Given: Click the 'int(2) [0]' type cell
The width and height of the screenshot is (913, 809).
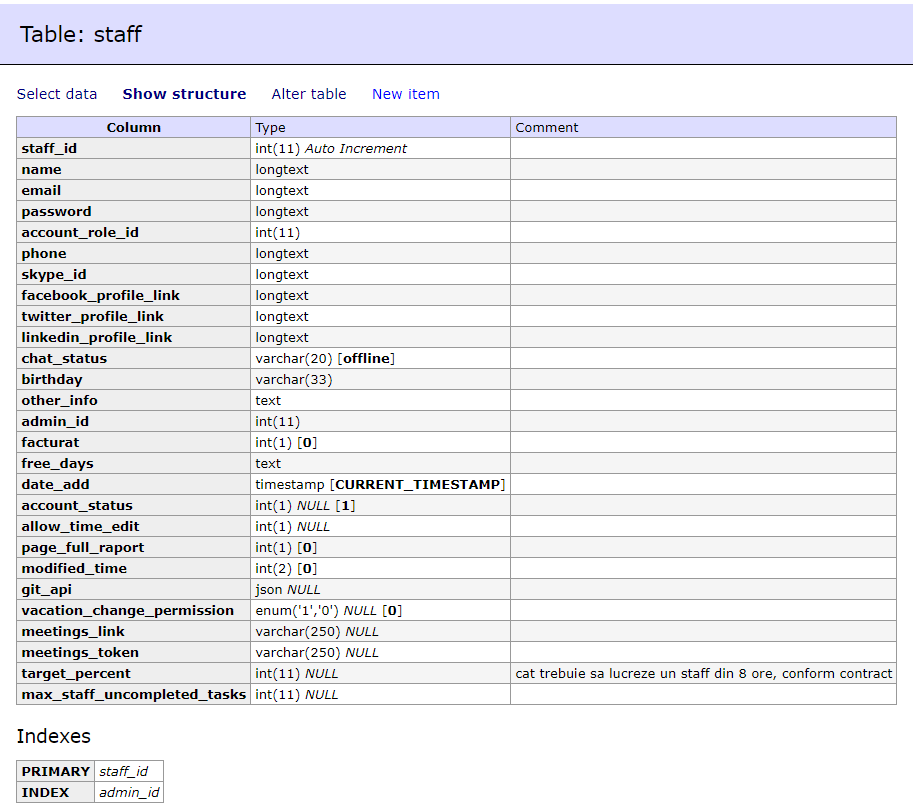Looking at the screenshot, I should coord(380,568).
